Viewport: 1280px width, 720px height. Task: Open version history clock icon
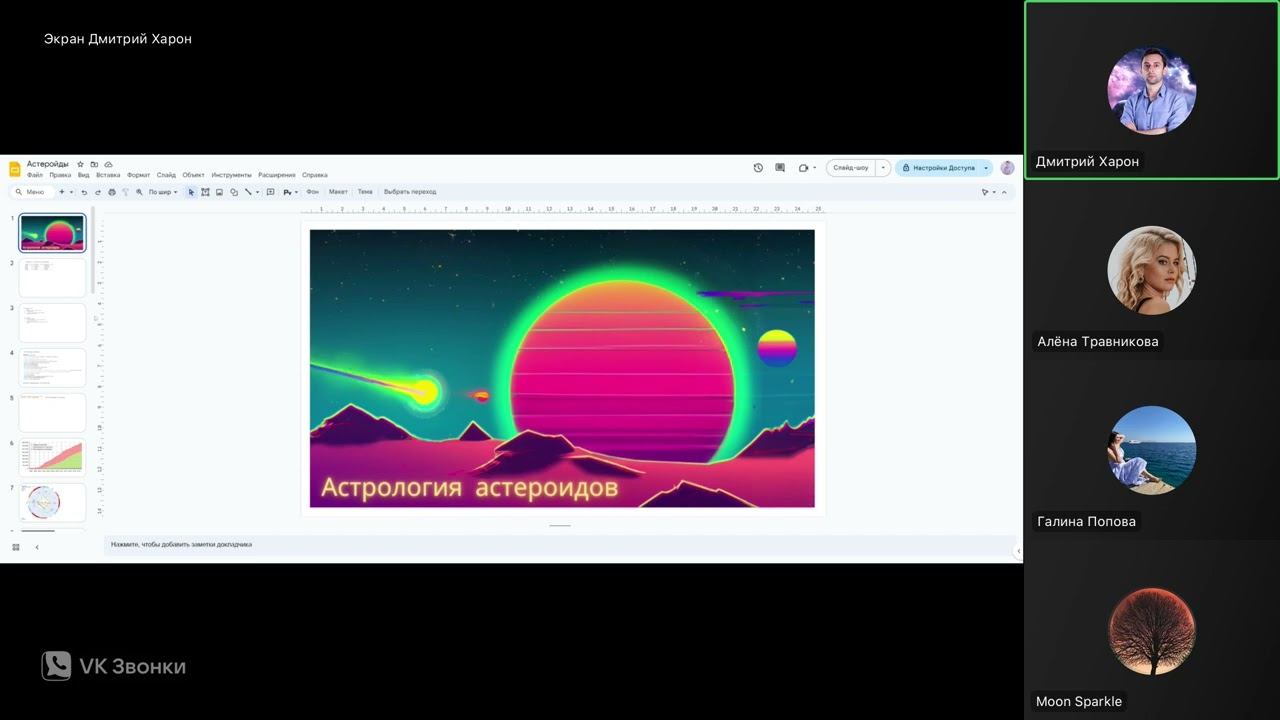click(x=758, y=168)
